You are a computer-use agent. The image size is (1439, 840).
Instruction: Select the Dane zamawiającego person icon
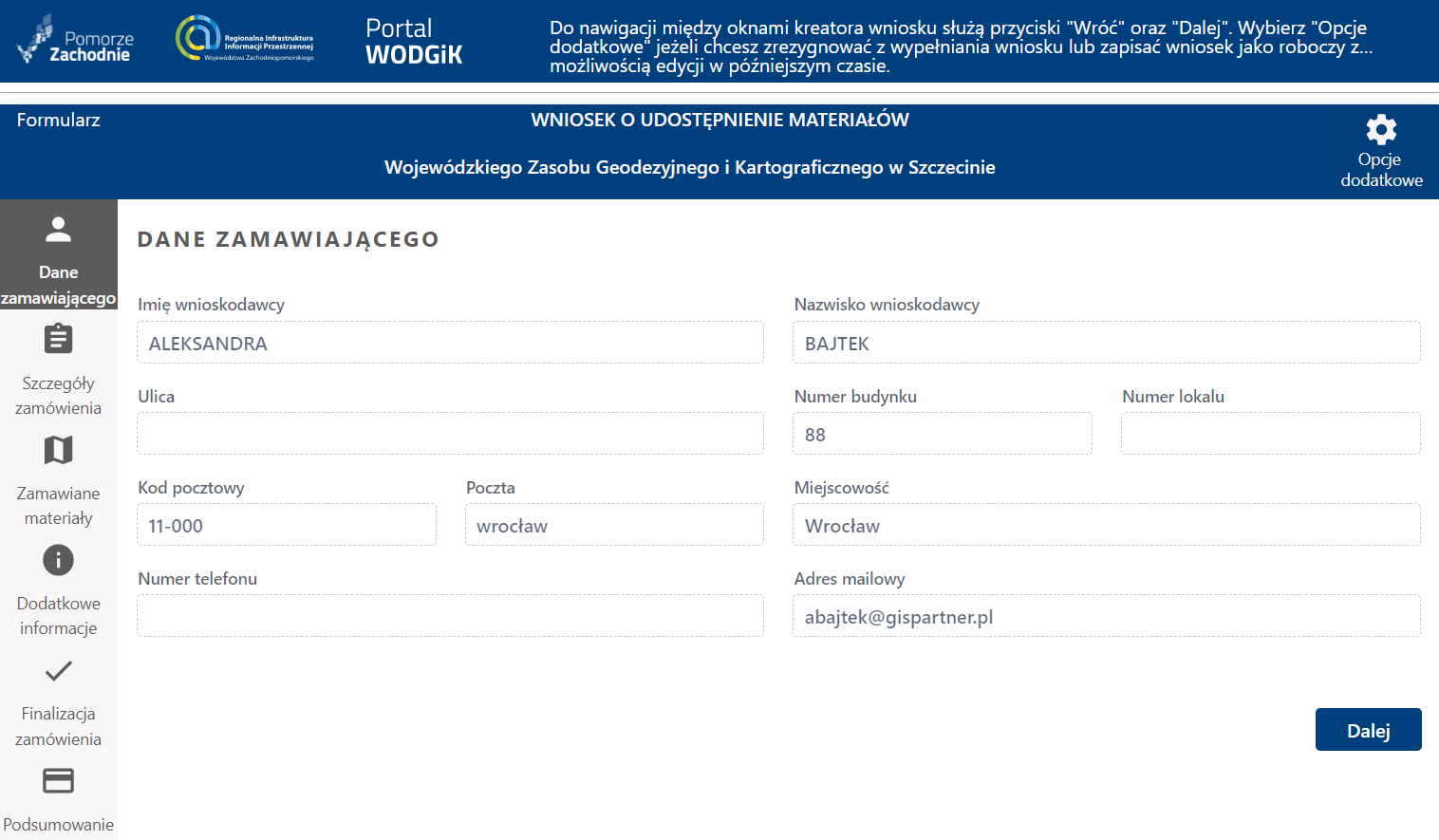click(58, 228)
